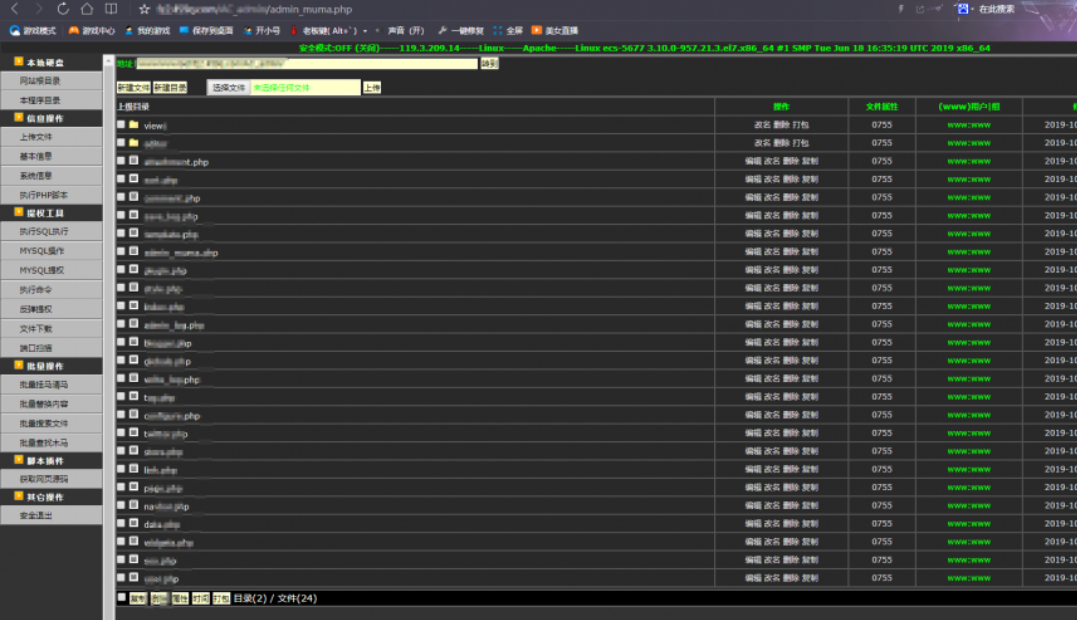Click the 转到 go button beside the path
Image resolution: width=1077 pixels, height=620 pixels.
click(x=489, y=63)
